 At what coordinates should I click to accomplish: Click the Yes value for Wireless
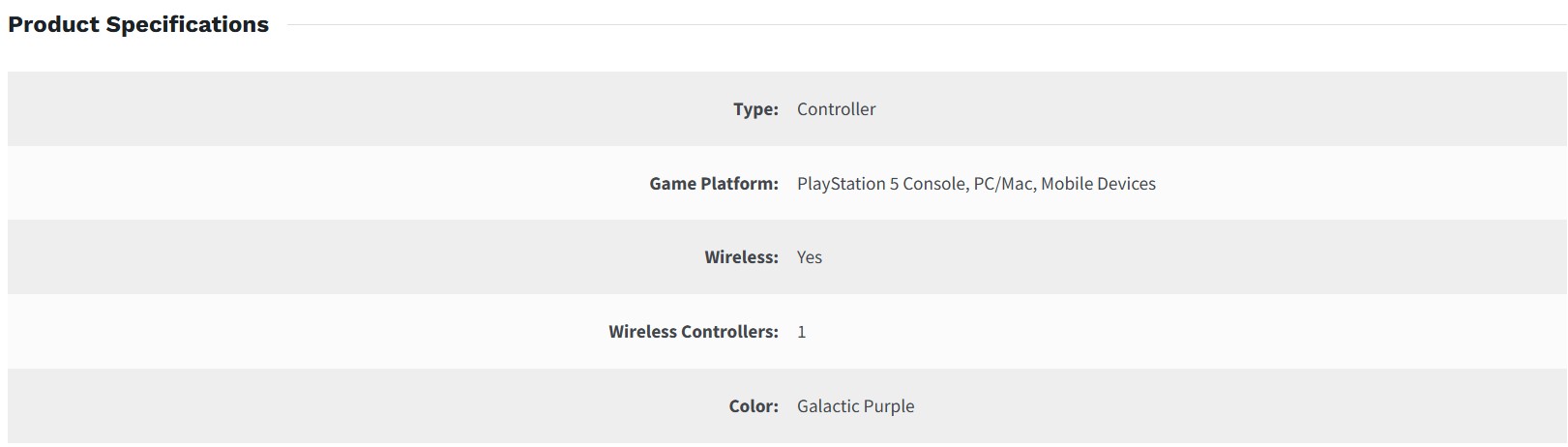click(x=809, y=257)
